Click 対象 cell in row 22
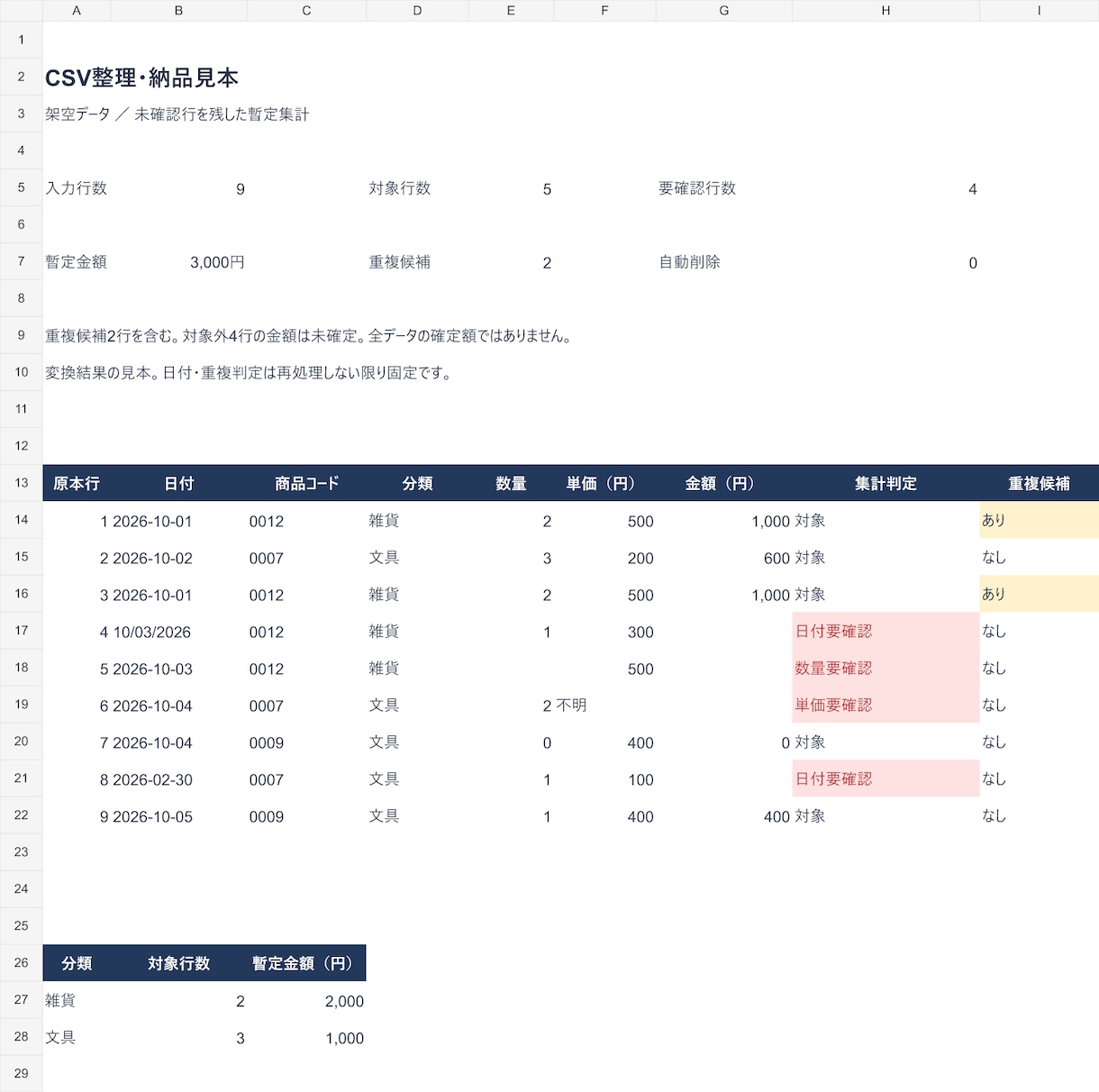1099x1092 pixels. pyautogui.click(x=886, y=816)
